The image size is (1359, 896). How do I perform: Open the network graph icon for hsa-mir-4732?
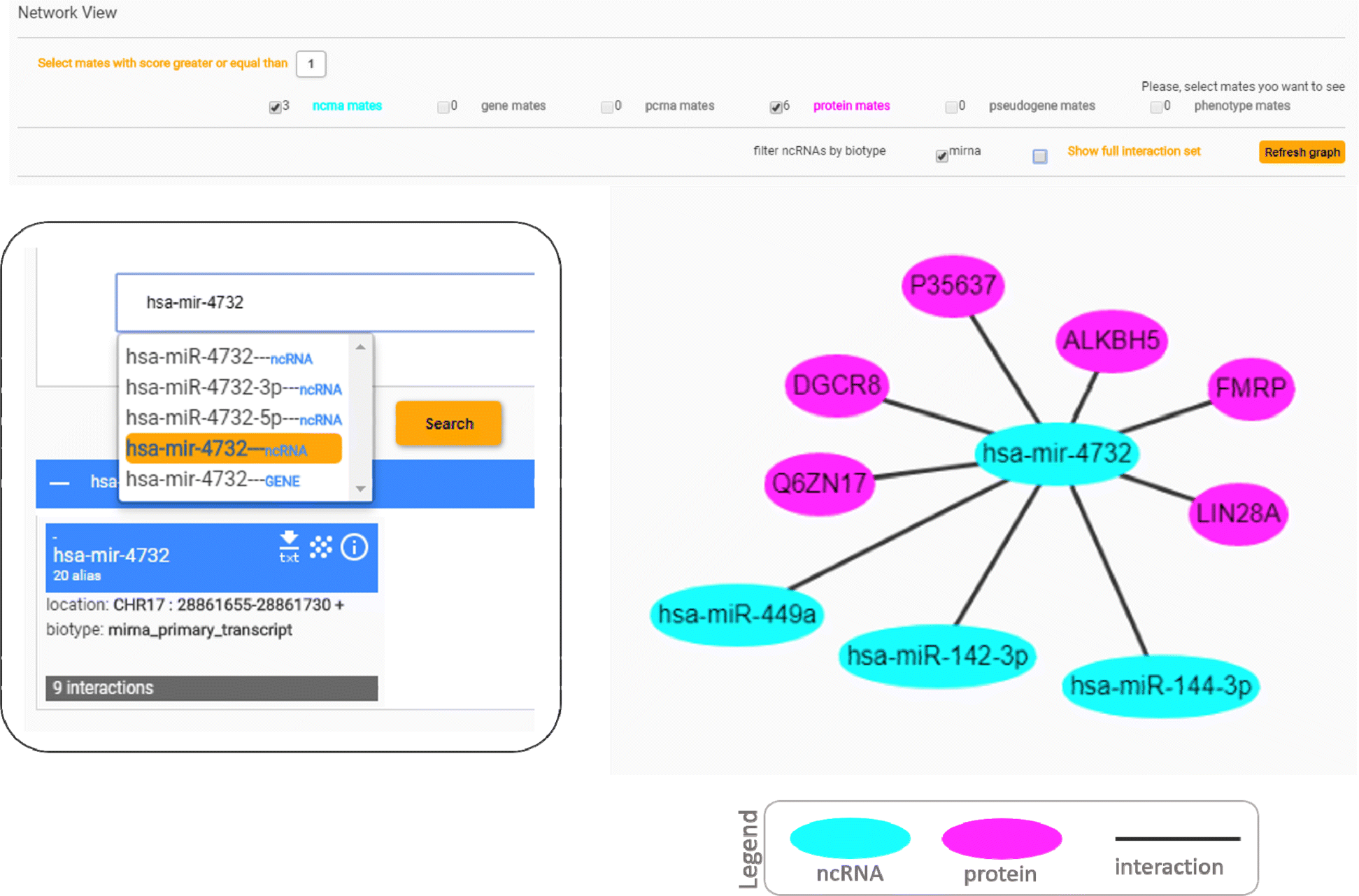click(x=321, y=547)
